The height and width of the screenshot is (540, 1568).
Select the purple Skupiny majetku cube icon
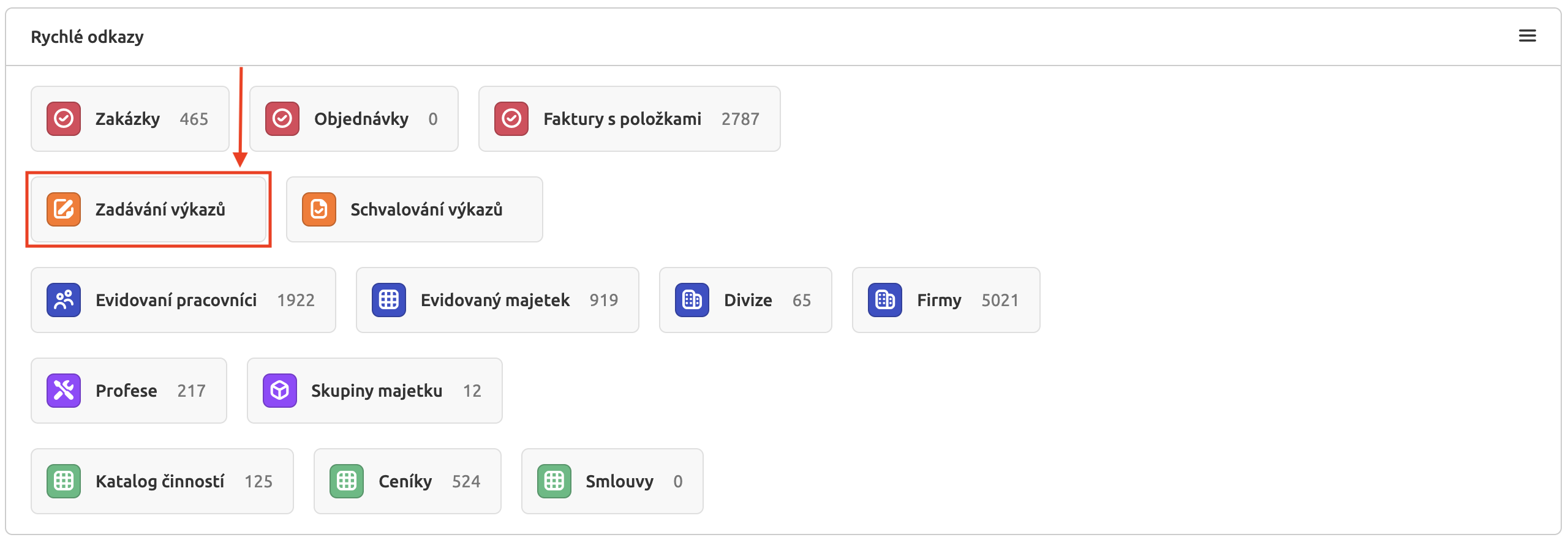tap(279, 390)
